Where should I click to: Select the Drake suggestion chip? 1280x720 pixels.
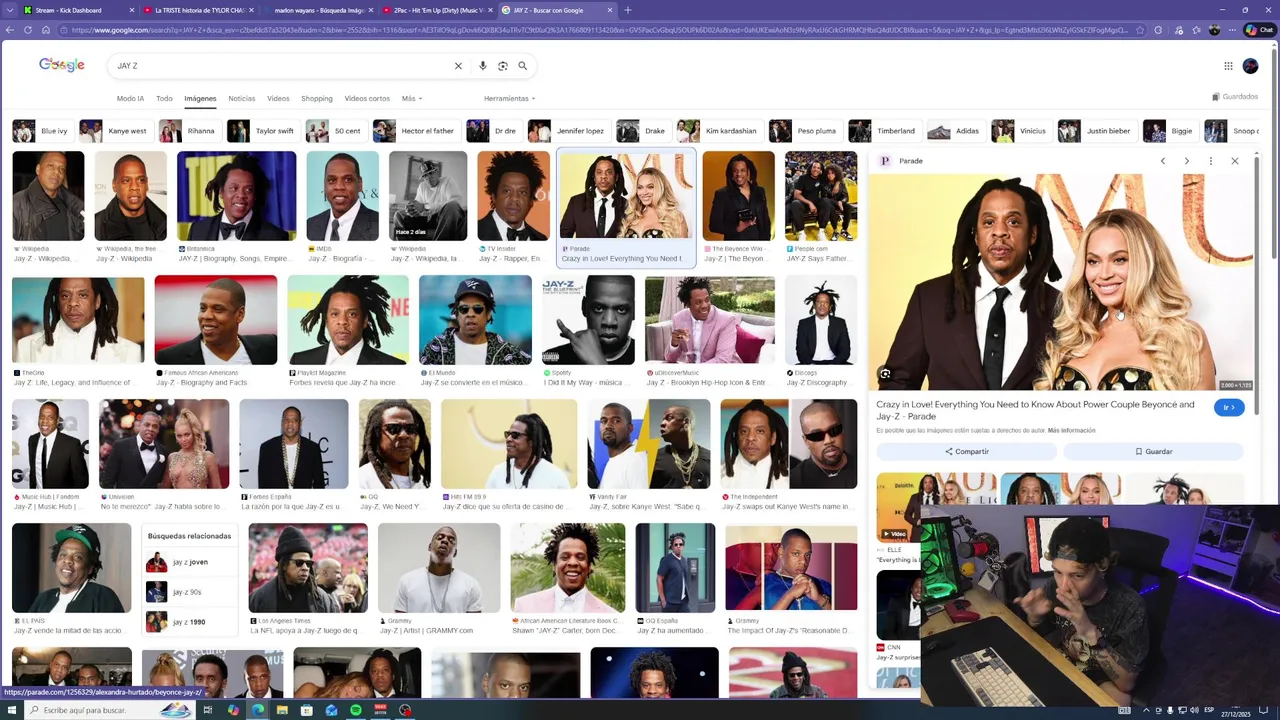coord(642,131)
